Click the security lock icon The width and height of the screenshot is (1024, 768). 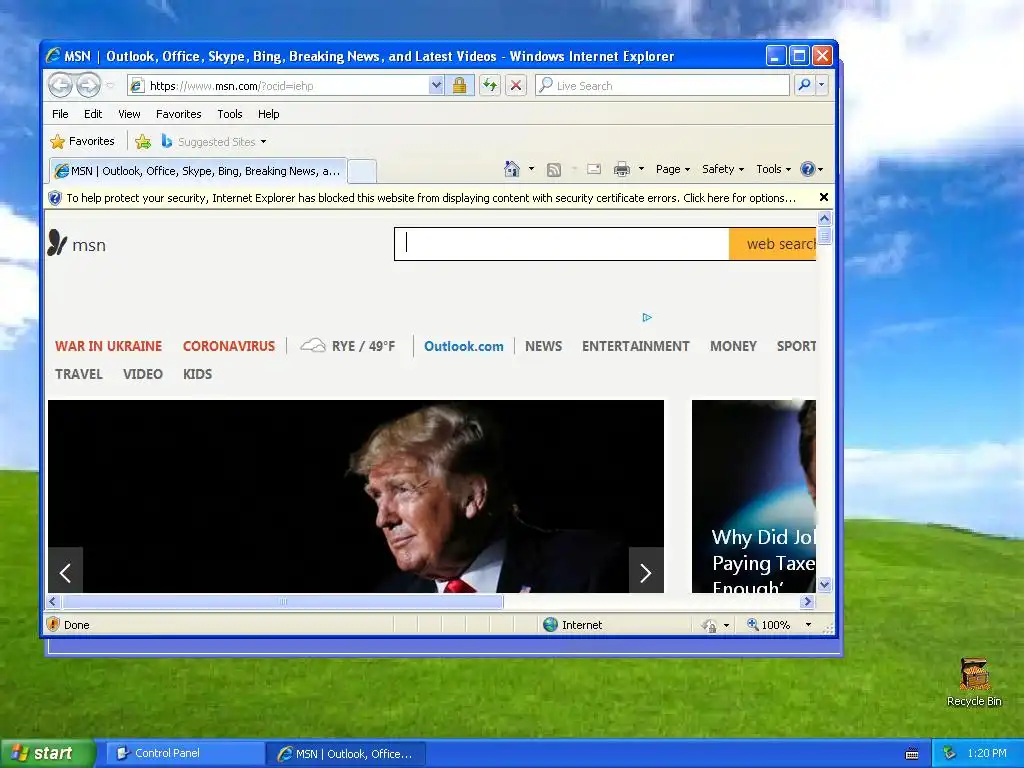click(x=459, y=86)
